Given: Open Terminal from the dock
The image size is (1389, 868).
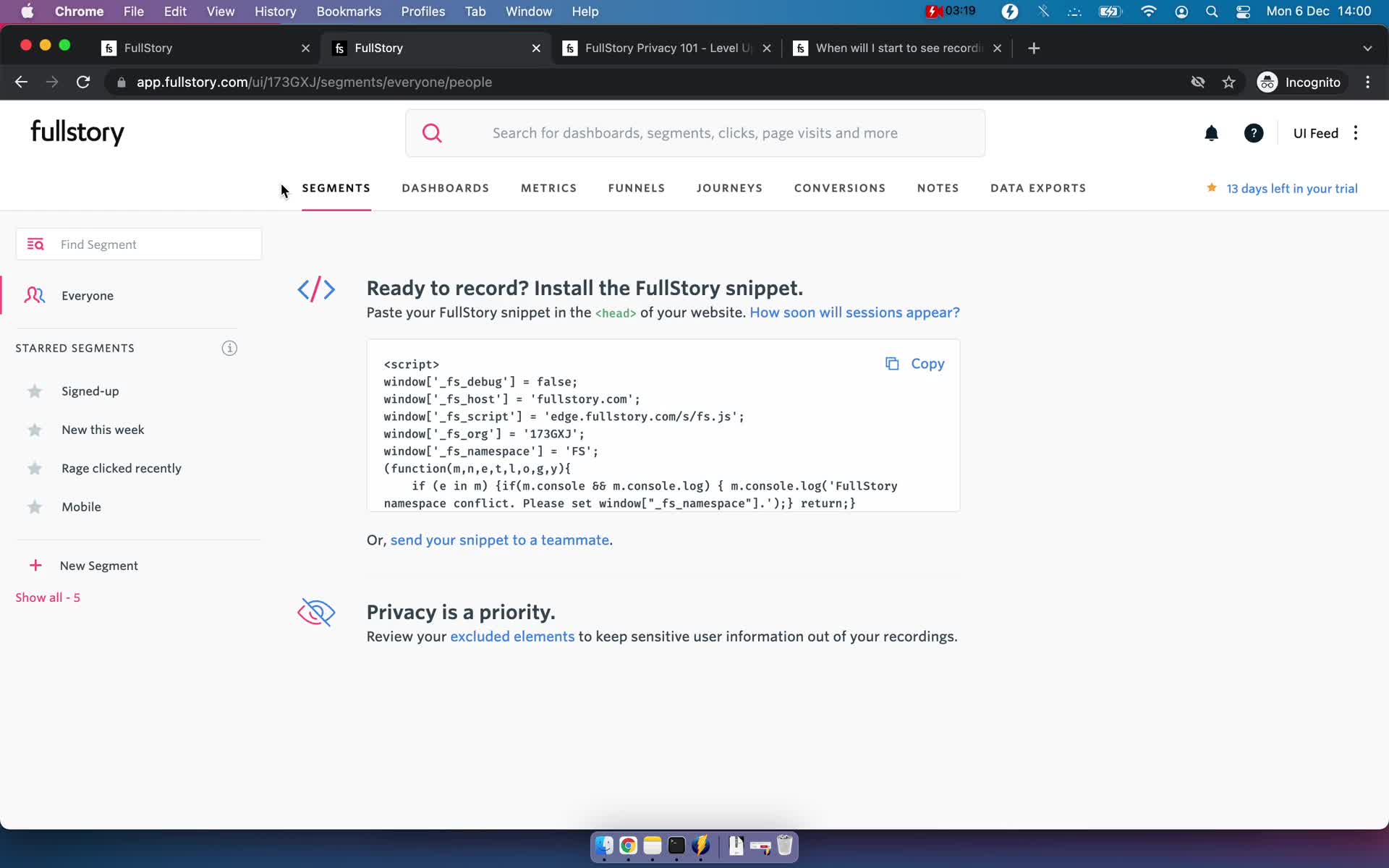Looking at the screenshot, I should 676,846.
